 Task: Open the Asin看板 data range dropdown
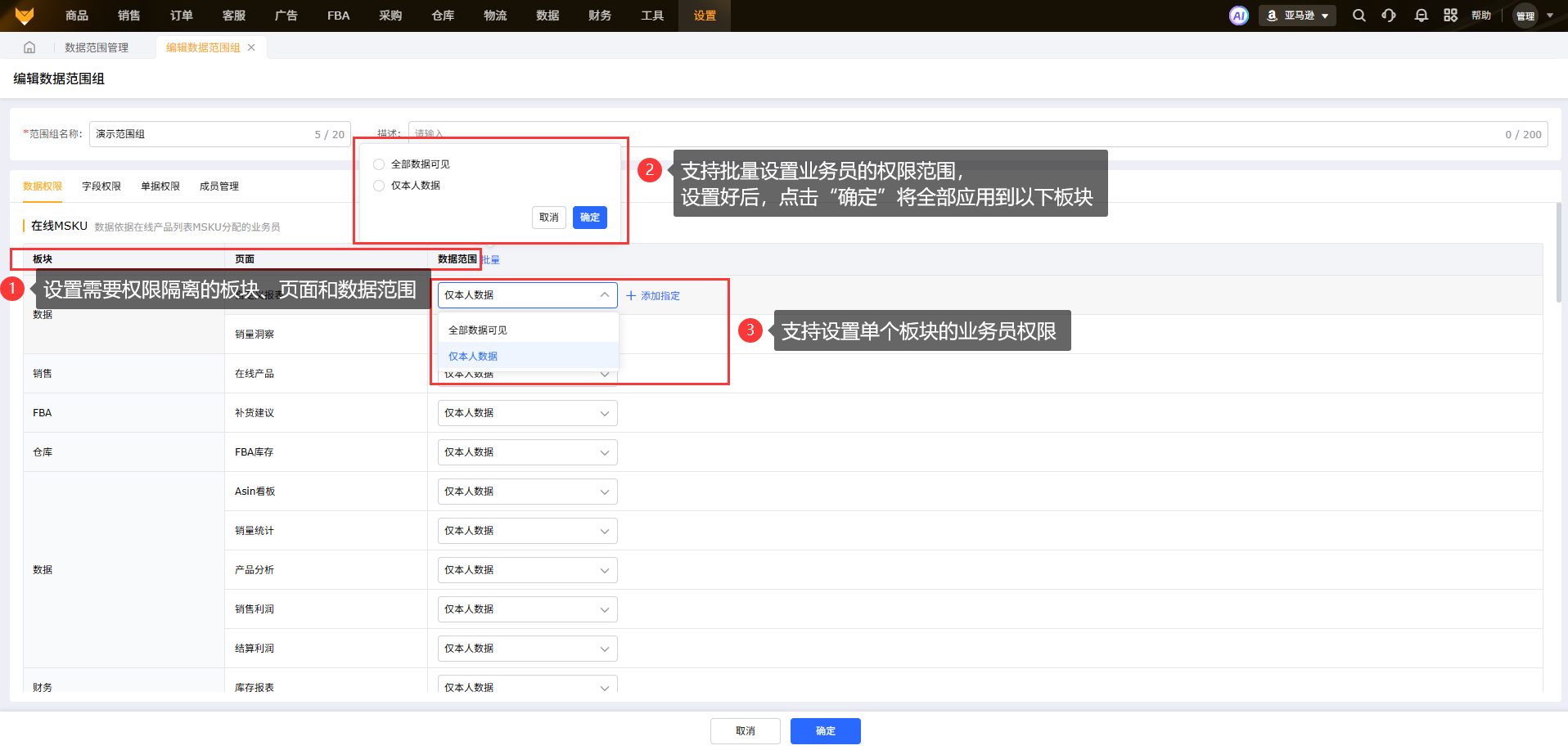click(527, 492)
